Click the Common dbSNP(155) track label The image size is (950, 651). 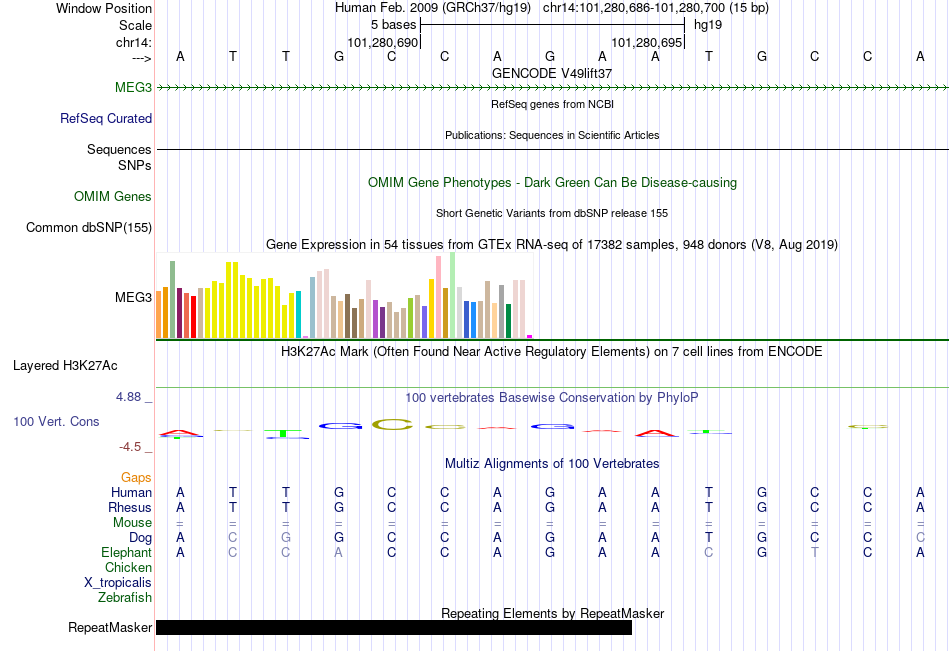[x=88, y=227]
